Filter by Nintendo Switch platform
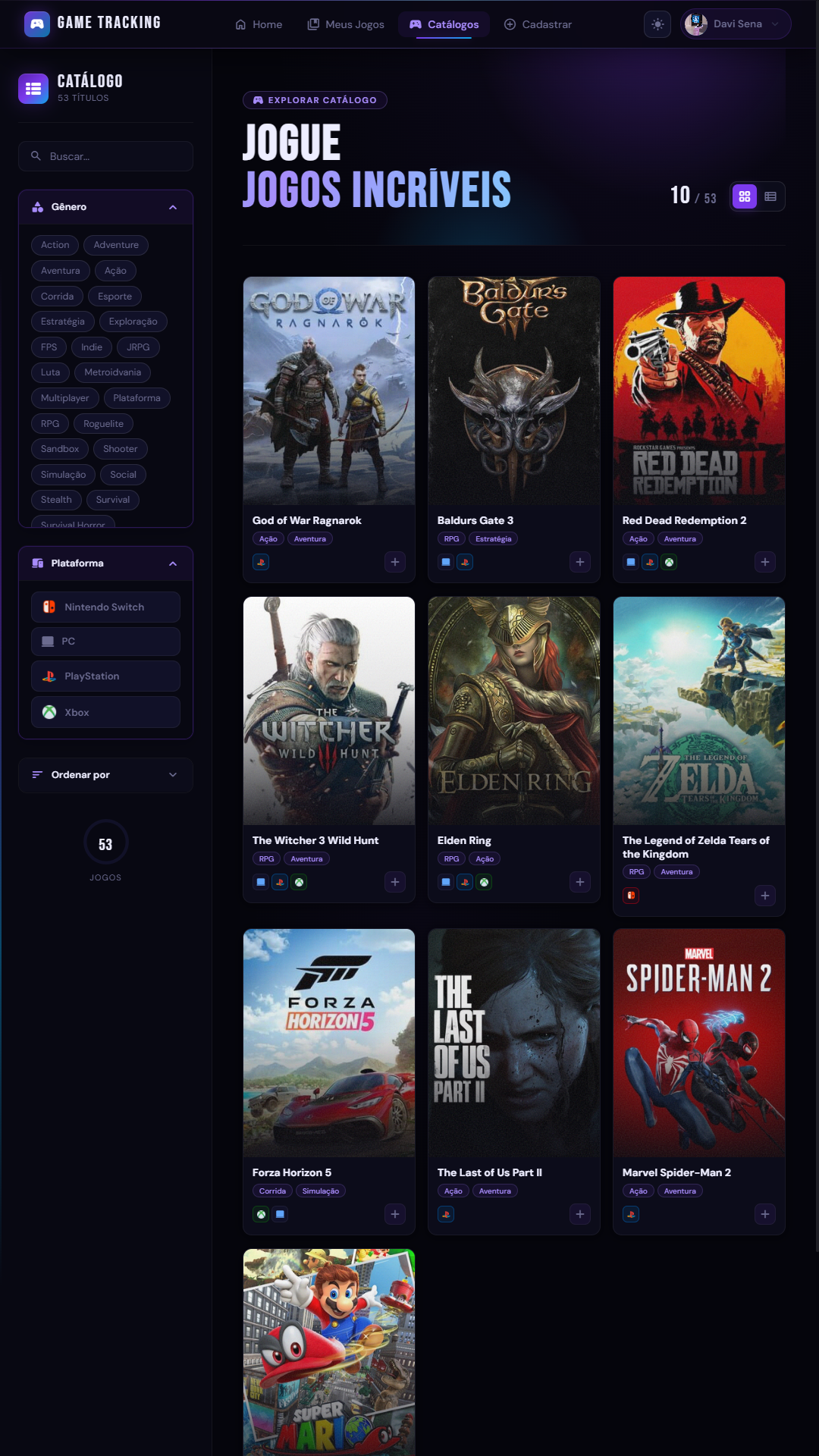Image resolution: width=819 pixels, height=1456 pixels. [105, 607]
